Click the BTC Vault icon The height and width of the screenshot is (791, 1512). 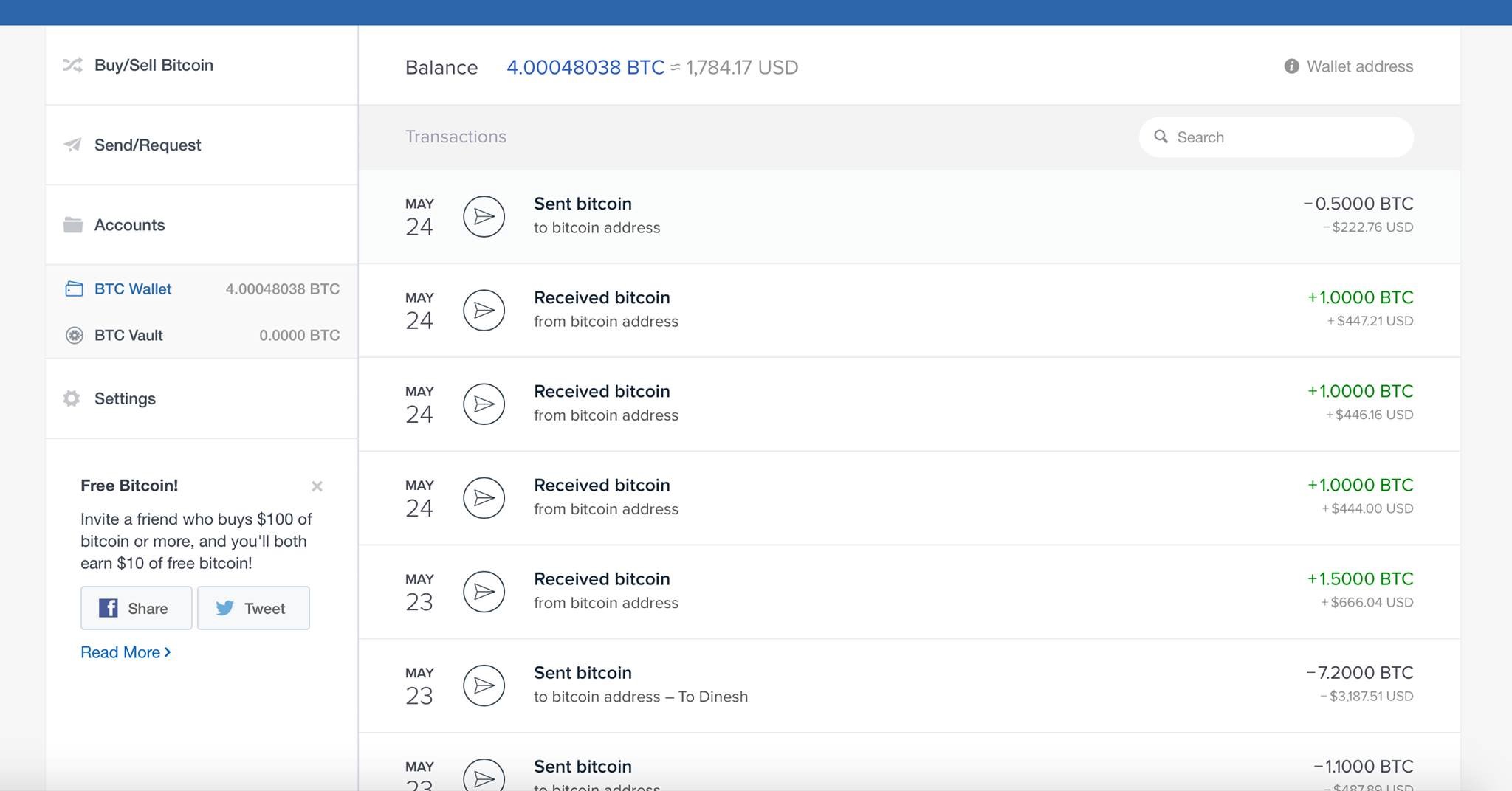tap(75, 336)
